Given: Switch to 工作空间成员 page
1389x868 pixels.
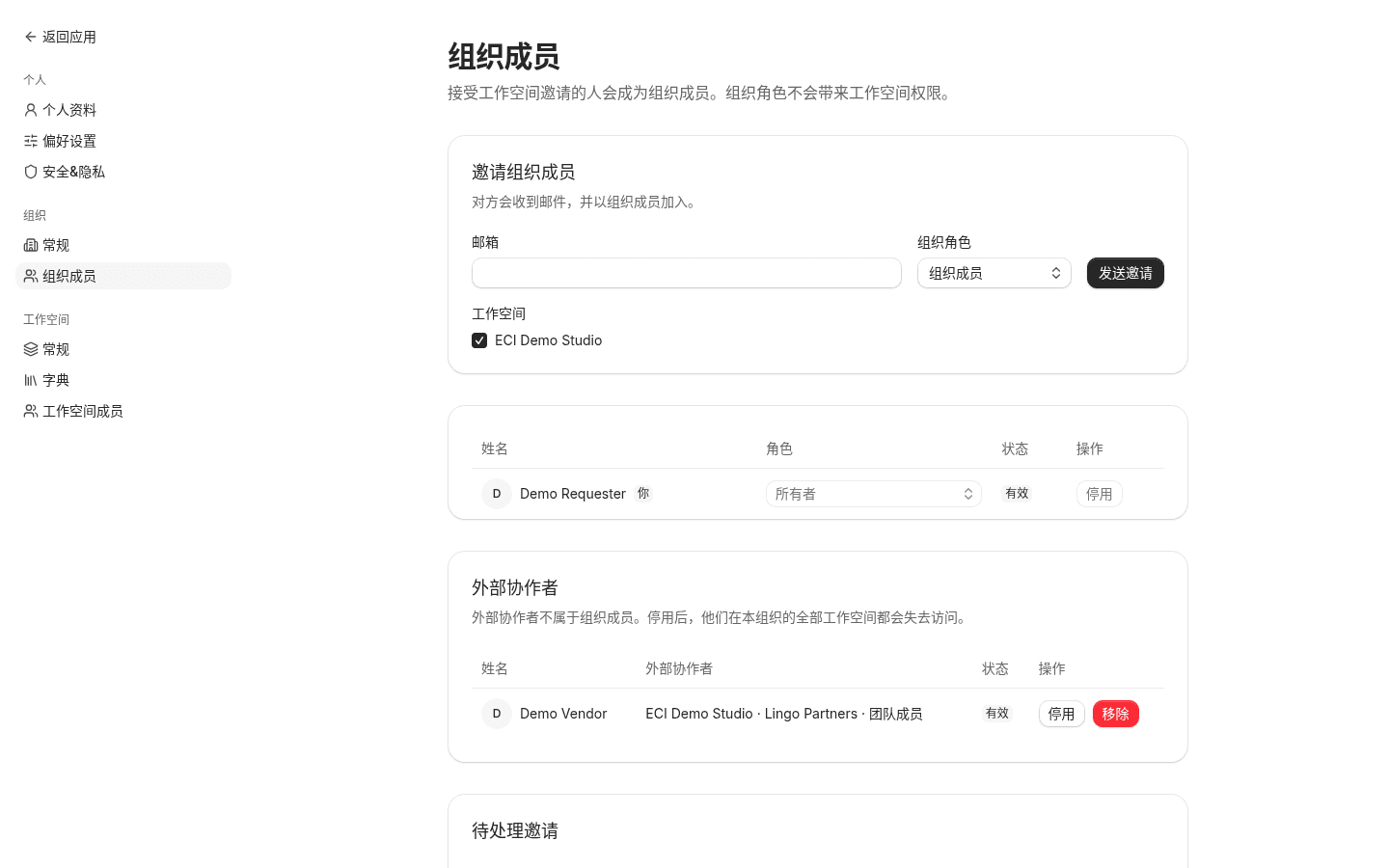Looking at the screenshot, I should tap(123, 411).
